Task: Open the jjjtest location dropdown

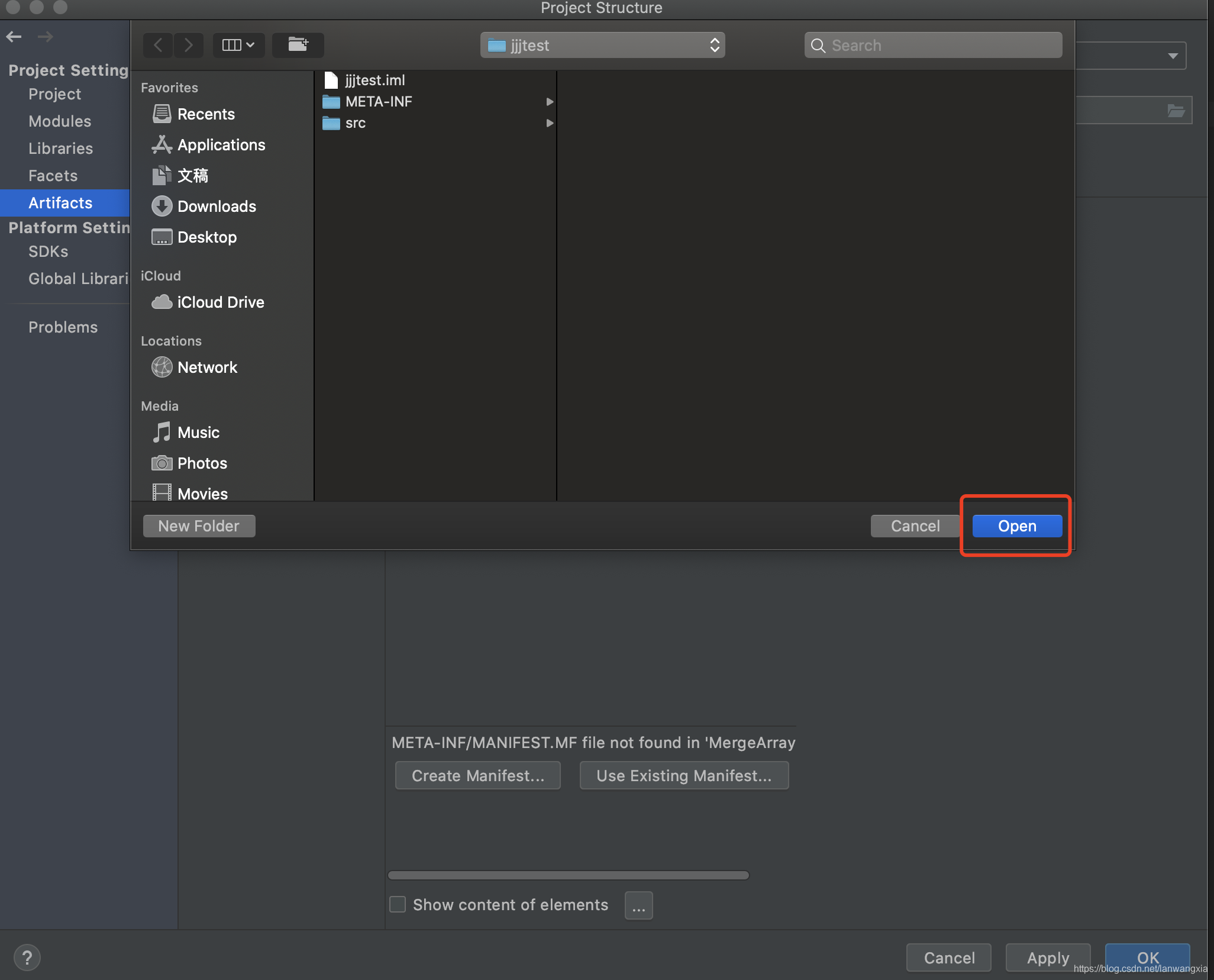Action: click(602, 46)
